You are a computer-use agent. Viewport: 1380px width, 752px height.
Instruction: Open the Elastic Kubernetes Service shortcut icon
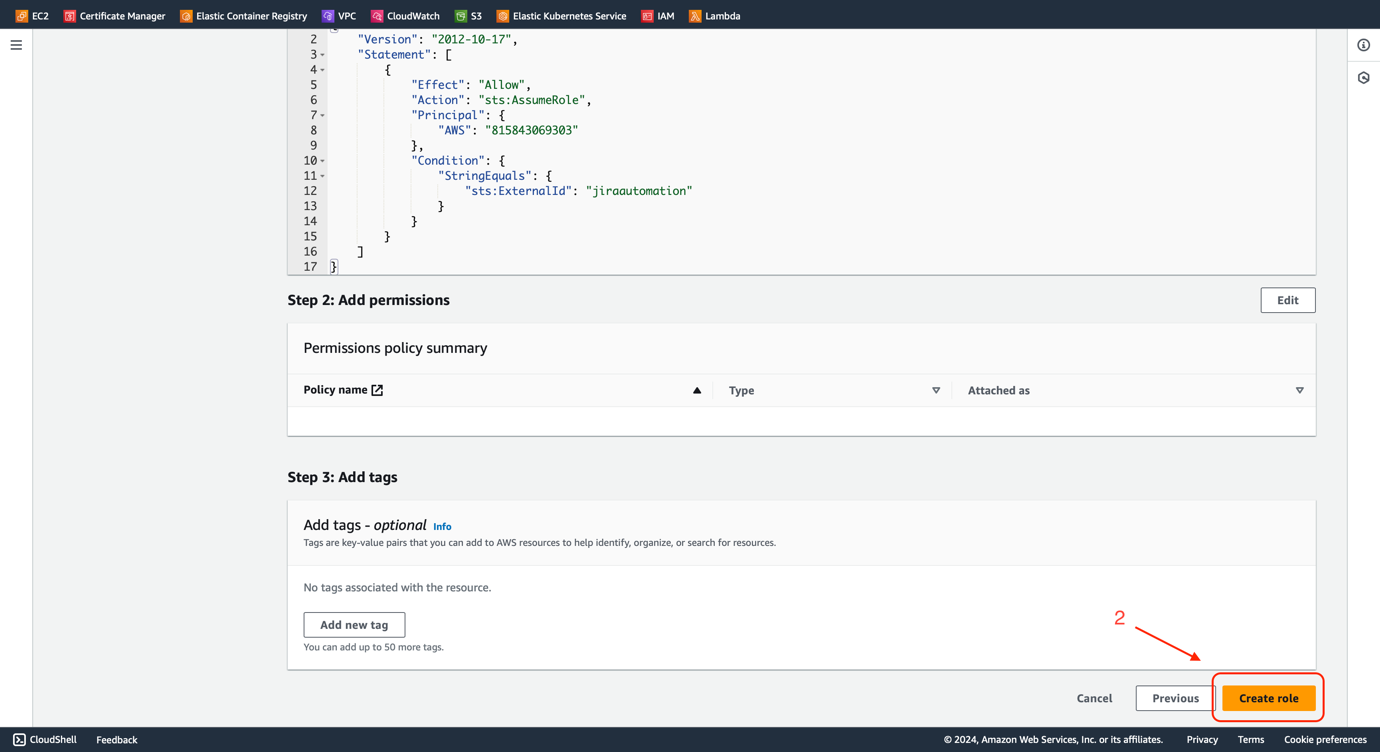503,16
